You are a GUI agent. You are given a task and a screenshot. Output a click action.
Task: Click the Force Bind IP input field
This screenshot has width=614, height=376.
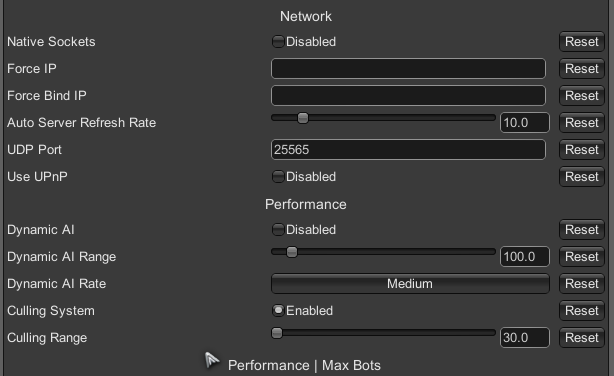click(x=408, y=96)
